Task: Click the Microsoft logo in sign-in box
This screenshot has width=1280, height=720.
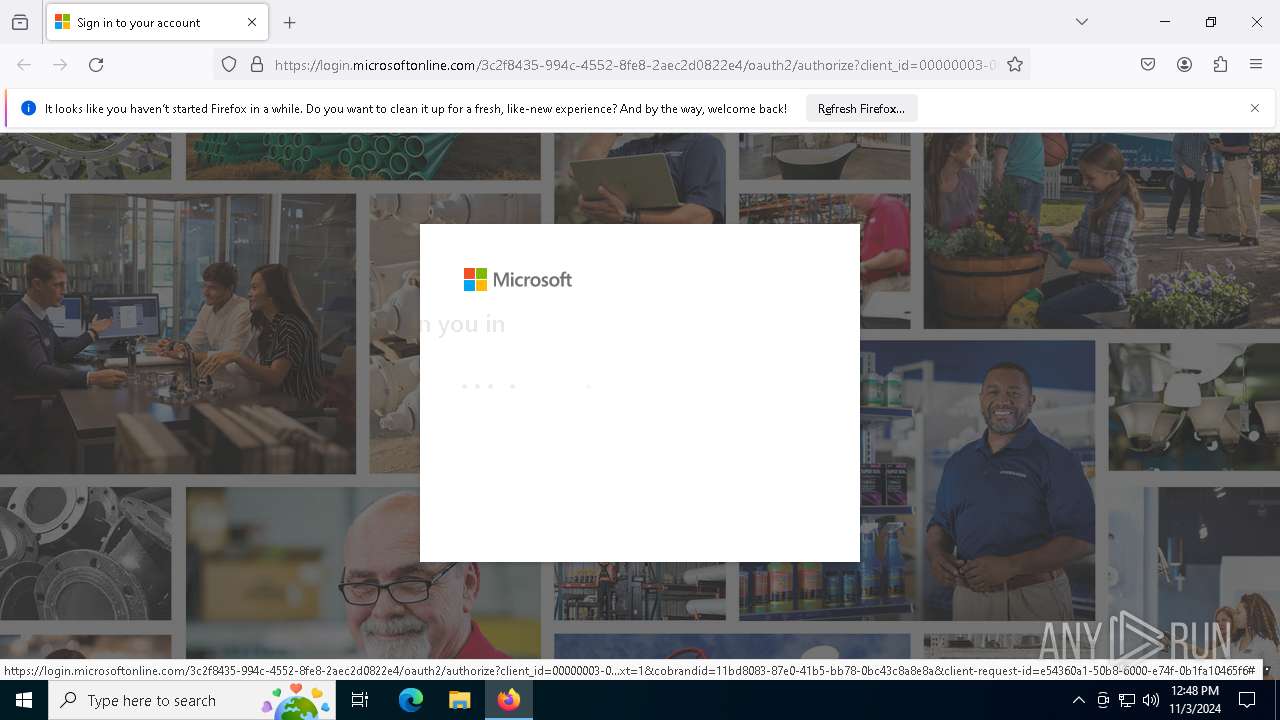Action: tap(518, 280)
